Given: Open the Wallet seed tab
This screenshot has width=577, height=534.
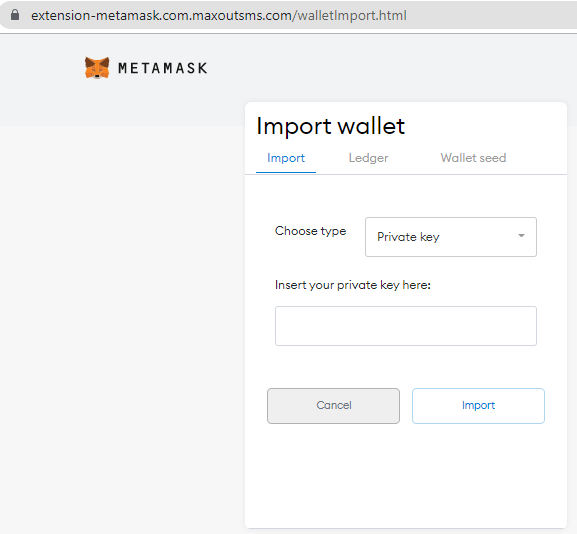Looking at the screenshot, I should (x=473, y=158).
